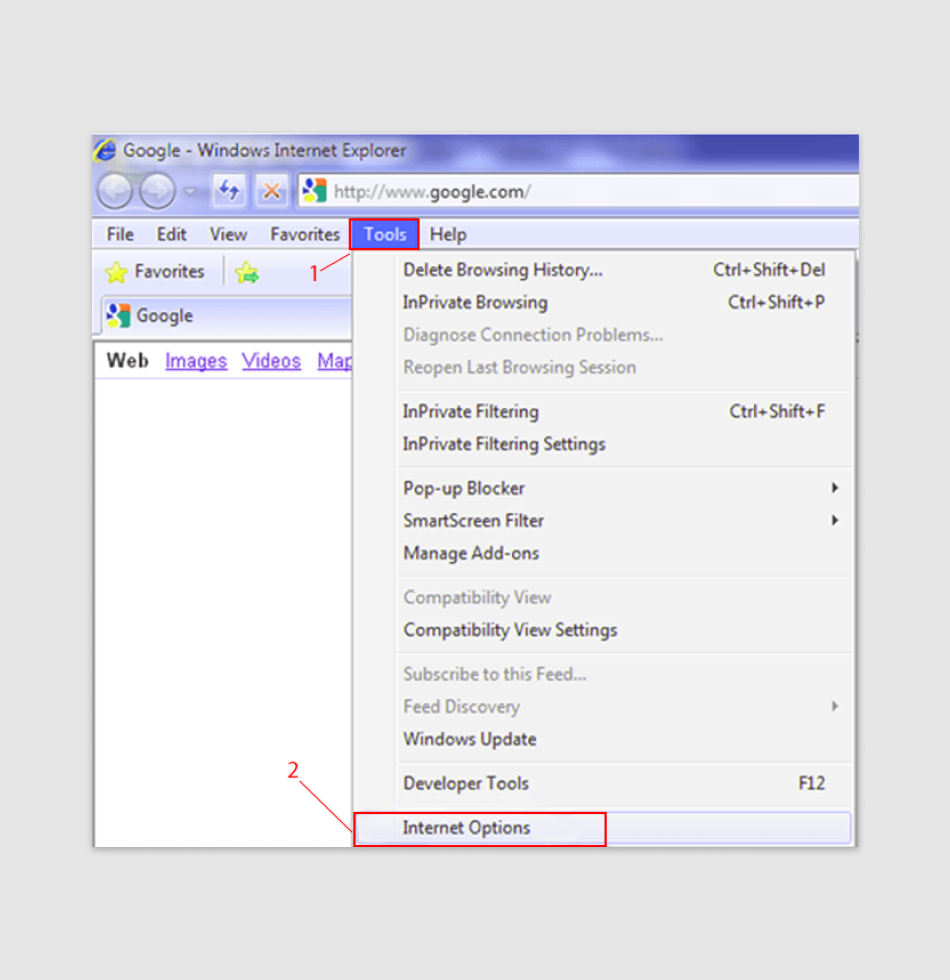Screen dimensions: 950x980
Task: Select the Google browser tab
Action: coord(227,316)
